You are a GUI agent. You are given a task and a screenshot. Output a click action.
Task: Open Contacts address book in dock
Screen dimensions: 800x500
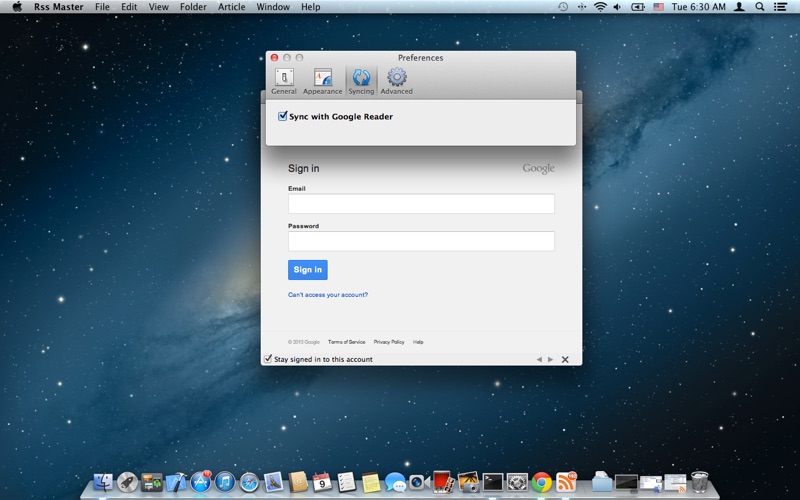click(x=298, y=482)
